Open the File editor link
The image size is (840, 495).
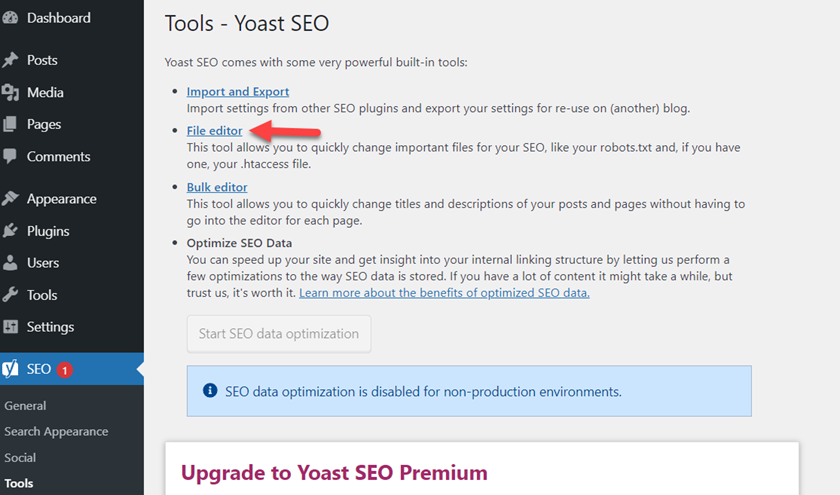pyautogui.click(x=214, y=131)
